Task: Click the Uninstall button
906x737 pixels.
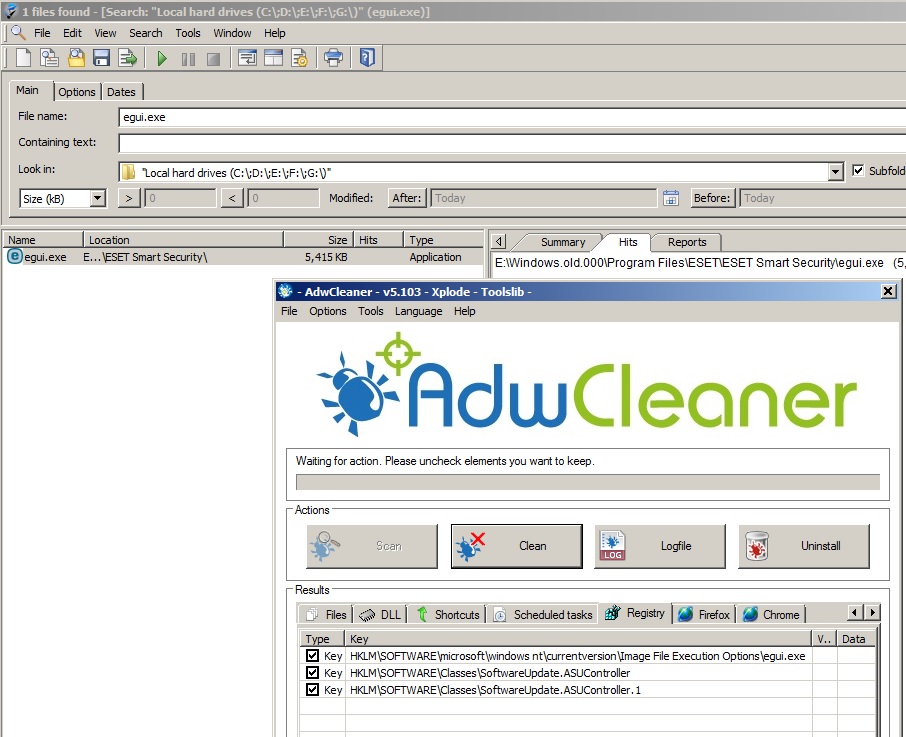Action: (804, 546)
